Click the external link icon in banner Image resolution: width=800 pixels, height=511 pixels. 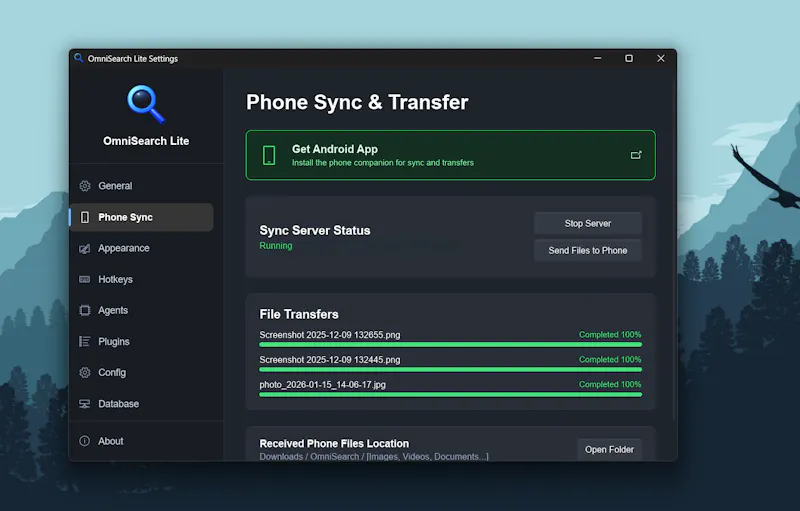pos(636,155)
